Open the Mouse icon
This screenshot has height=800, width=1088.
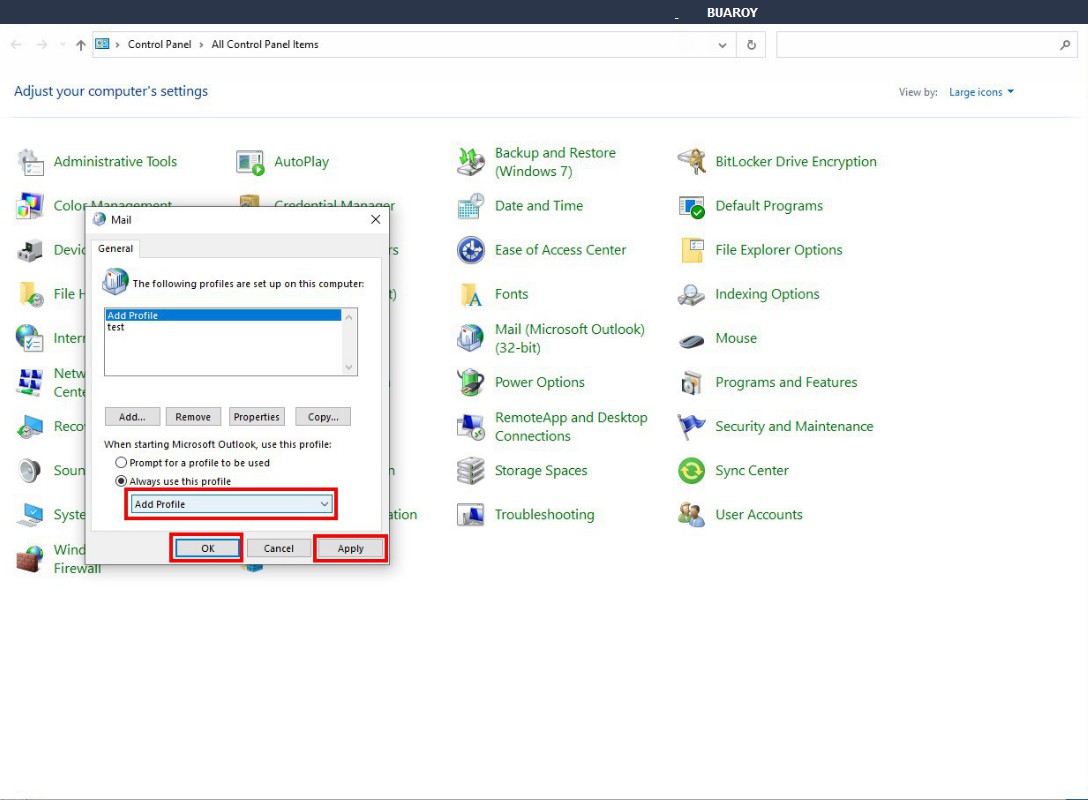[691, 340]
